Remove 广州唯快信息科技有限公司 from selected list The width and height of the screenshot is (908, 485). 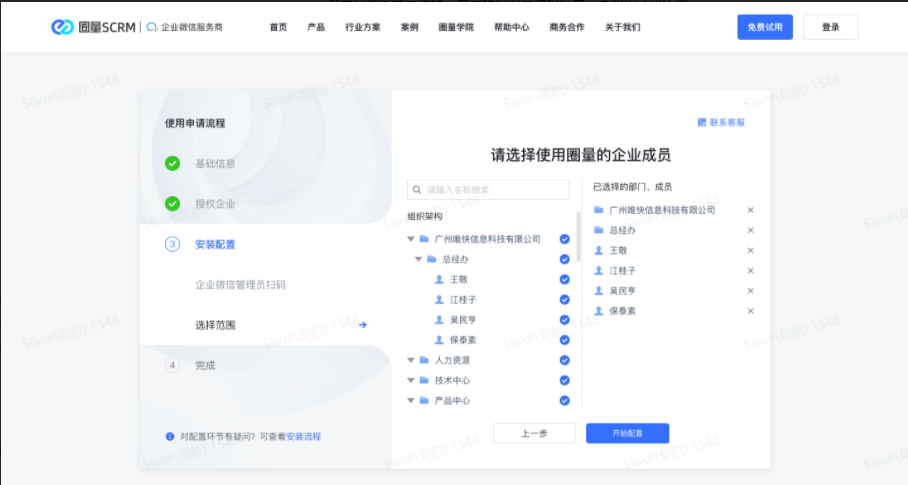coord(750,210)
